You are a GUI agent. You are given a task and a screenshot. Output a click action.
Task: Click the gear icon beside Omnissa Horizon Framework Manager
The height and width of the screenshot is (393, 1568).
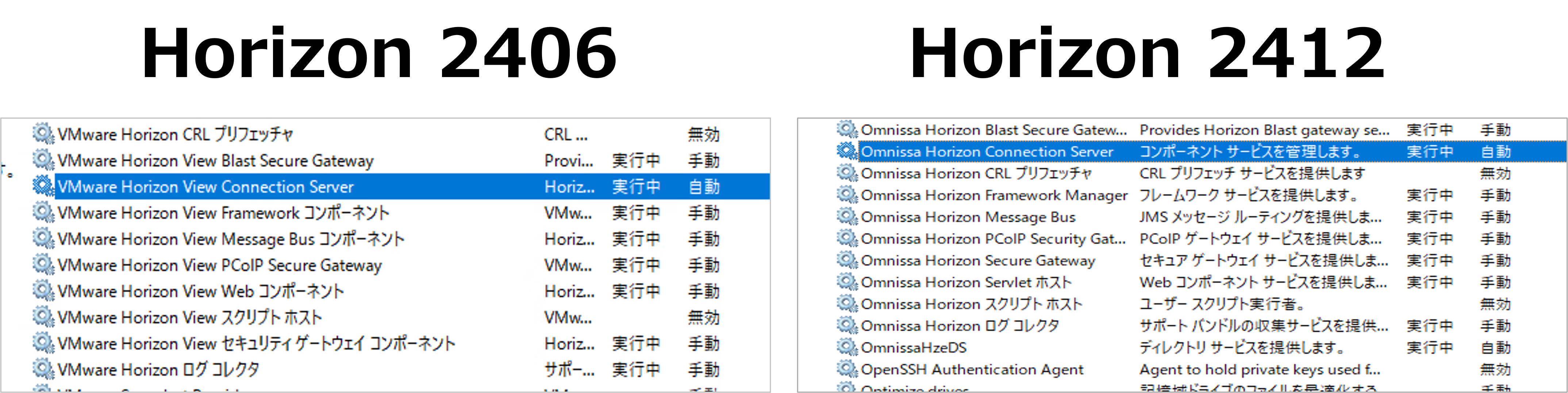tap(847, 195)
